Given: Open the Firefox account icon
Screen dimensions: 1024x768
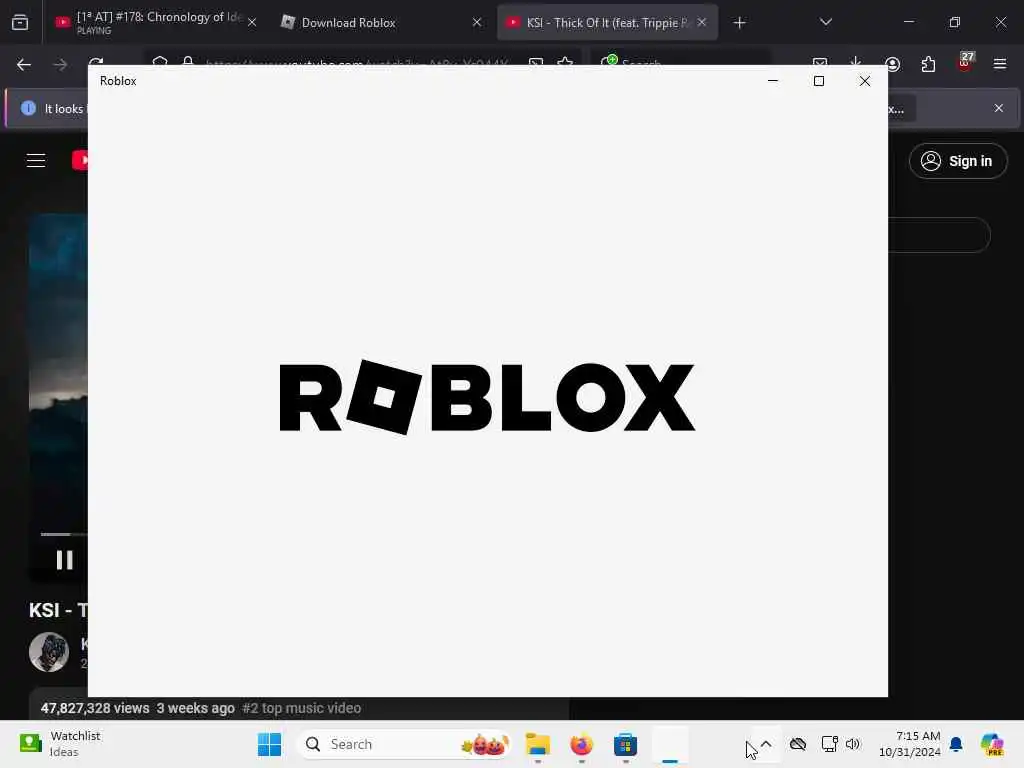Looking at the screenshot, I should click(892, 64).
